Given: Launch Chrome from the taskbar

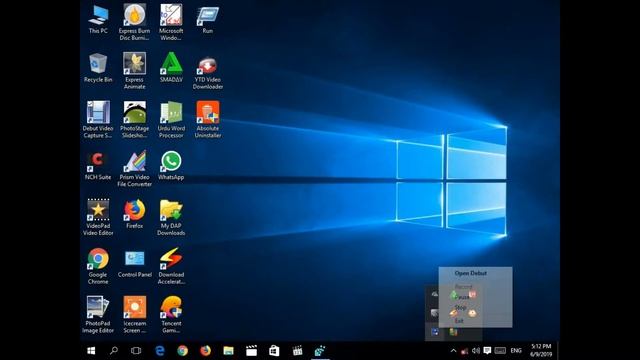Looking at the screenshot, I should pyautogui.click(x=182, y=351).
